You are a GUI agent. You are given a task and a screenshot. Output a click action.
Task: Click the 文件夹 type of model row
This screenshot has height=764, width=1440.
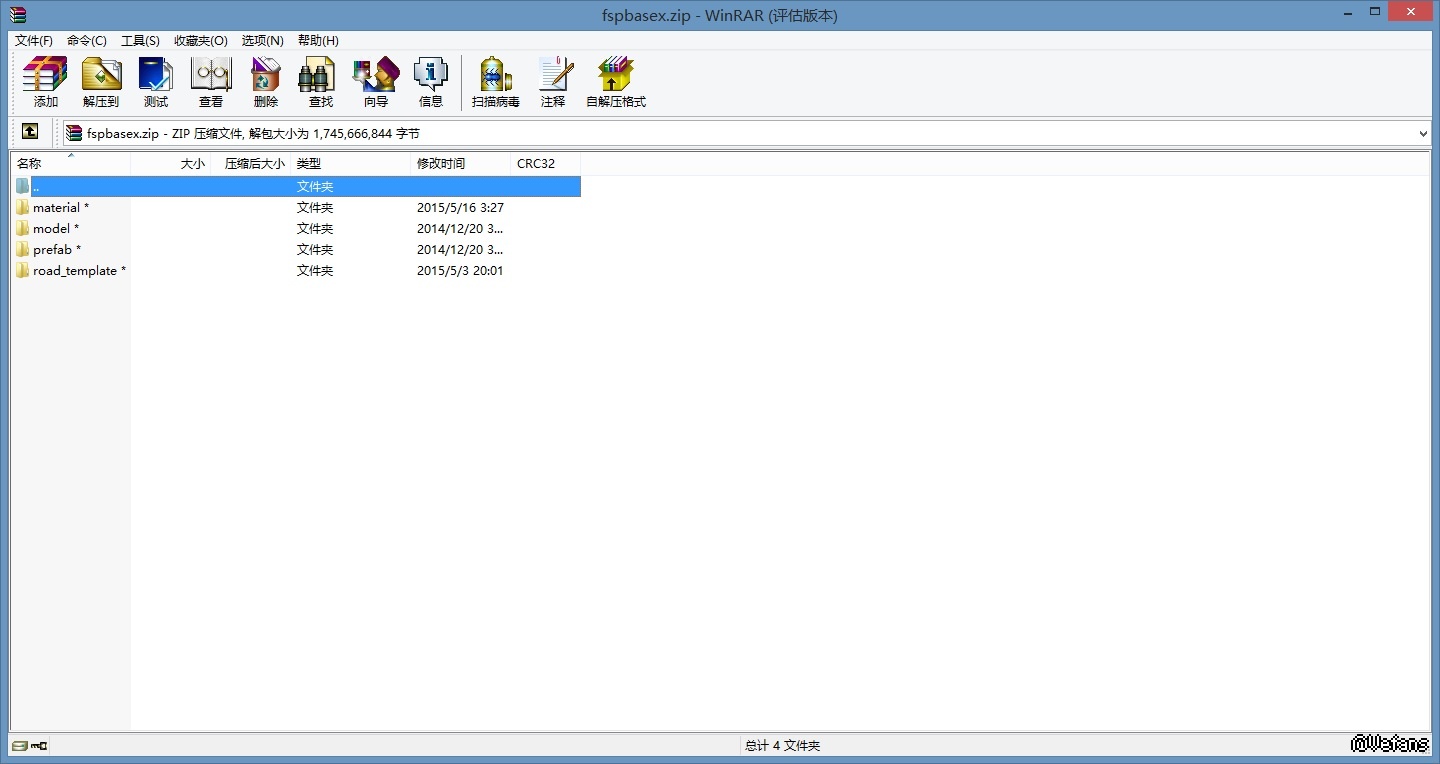[x=315, y=228]
